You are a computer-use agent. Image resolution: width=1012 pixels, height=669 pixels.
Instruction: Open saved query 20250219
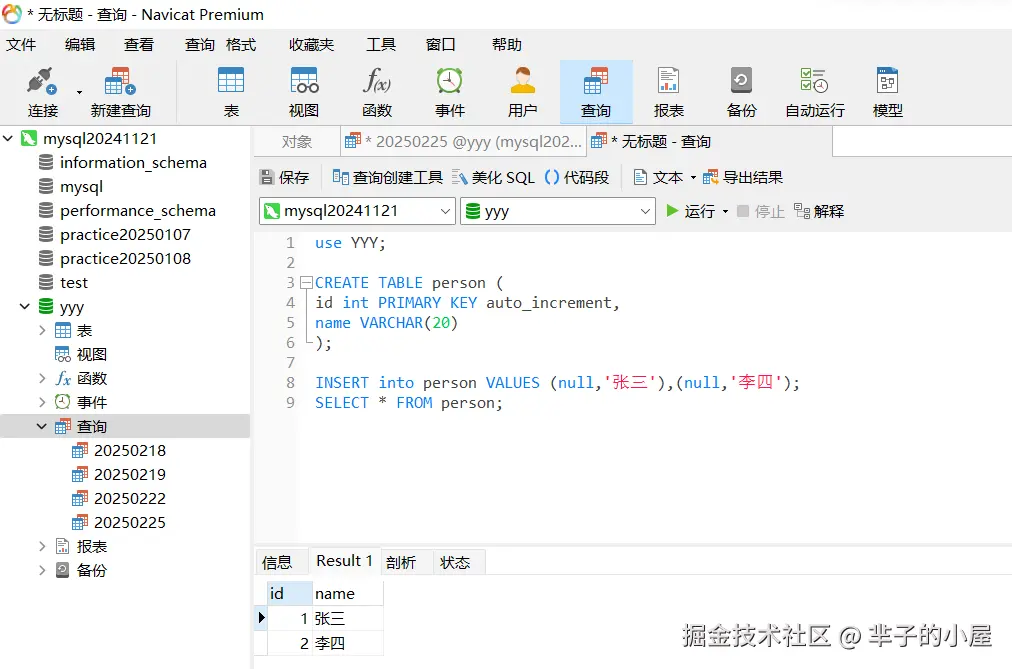(130, 474)
